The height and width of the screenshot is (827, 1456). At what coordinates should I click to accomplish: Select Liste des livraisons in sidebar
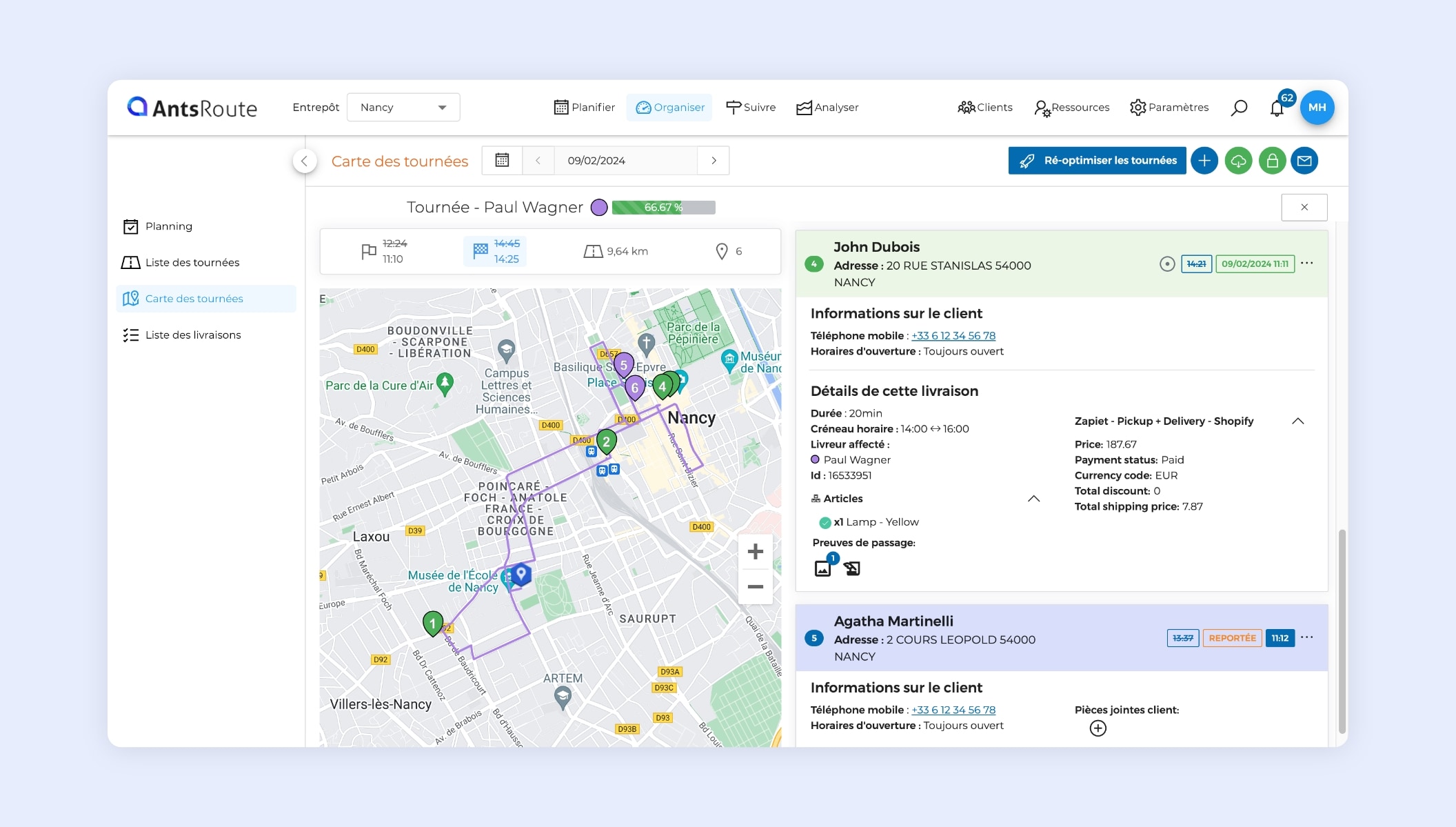coord(193,335)
